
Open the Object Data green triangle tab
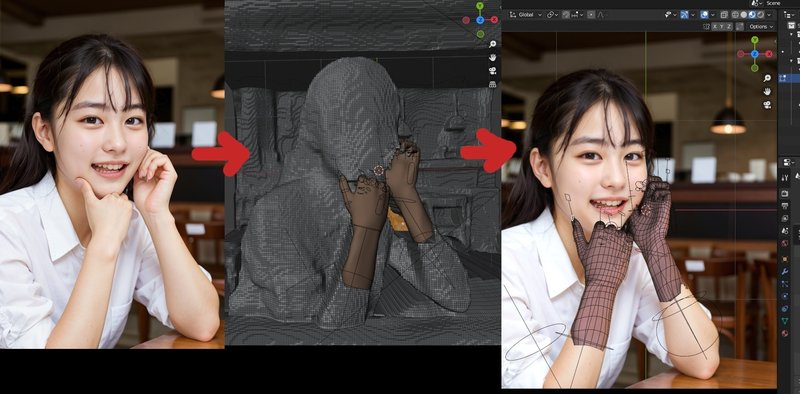(785, 321)
